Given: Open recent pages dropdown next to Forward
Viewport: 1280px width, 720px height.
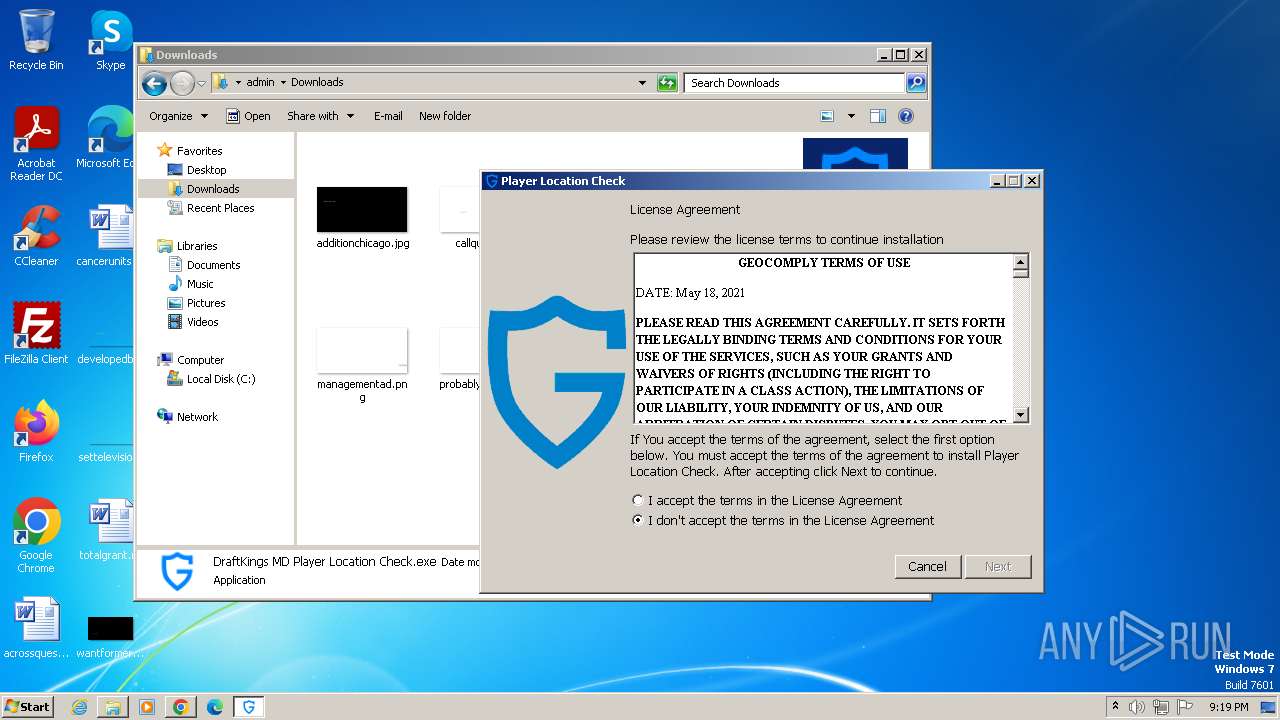Looking at the screenshot, I should [x=201, y=83].
